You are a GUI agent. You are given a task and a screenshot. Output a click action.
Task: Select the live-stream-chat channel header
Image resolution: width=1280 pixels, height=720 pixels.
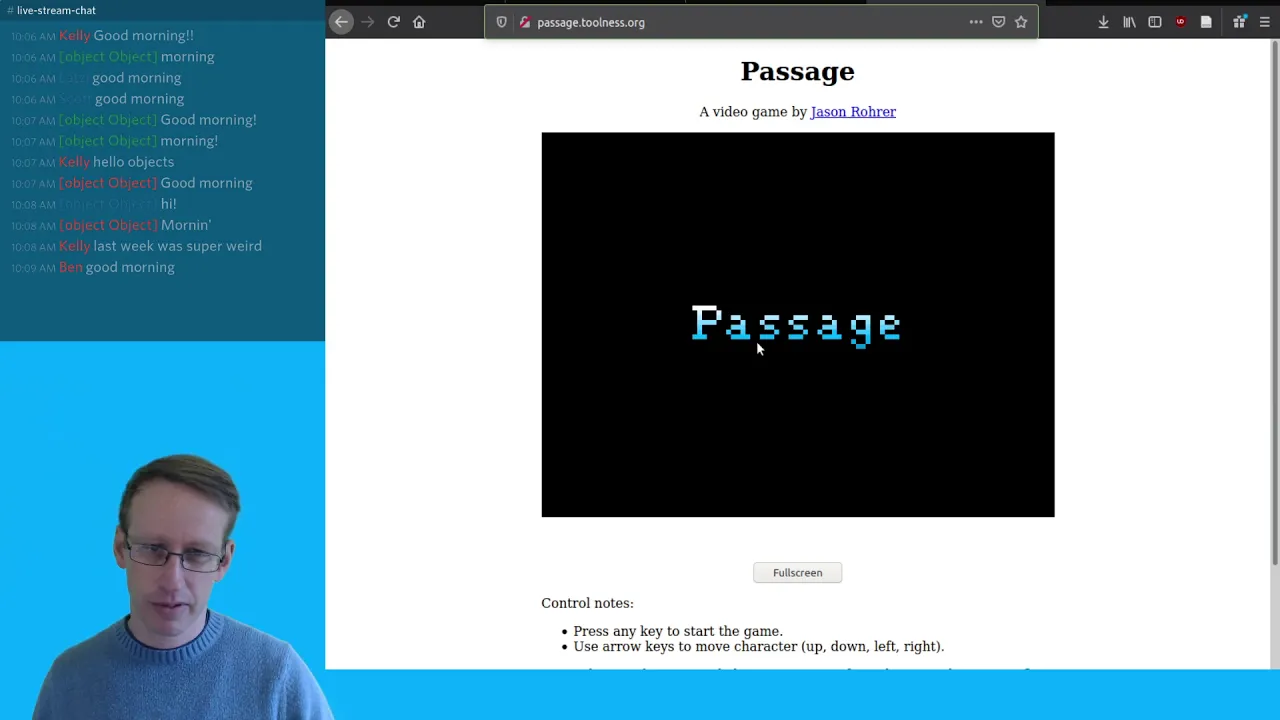[x=51, y=10]
